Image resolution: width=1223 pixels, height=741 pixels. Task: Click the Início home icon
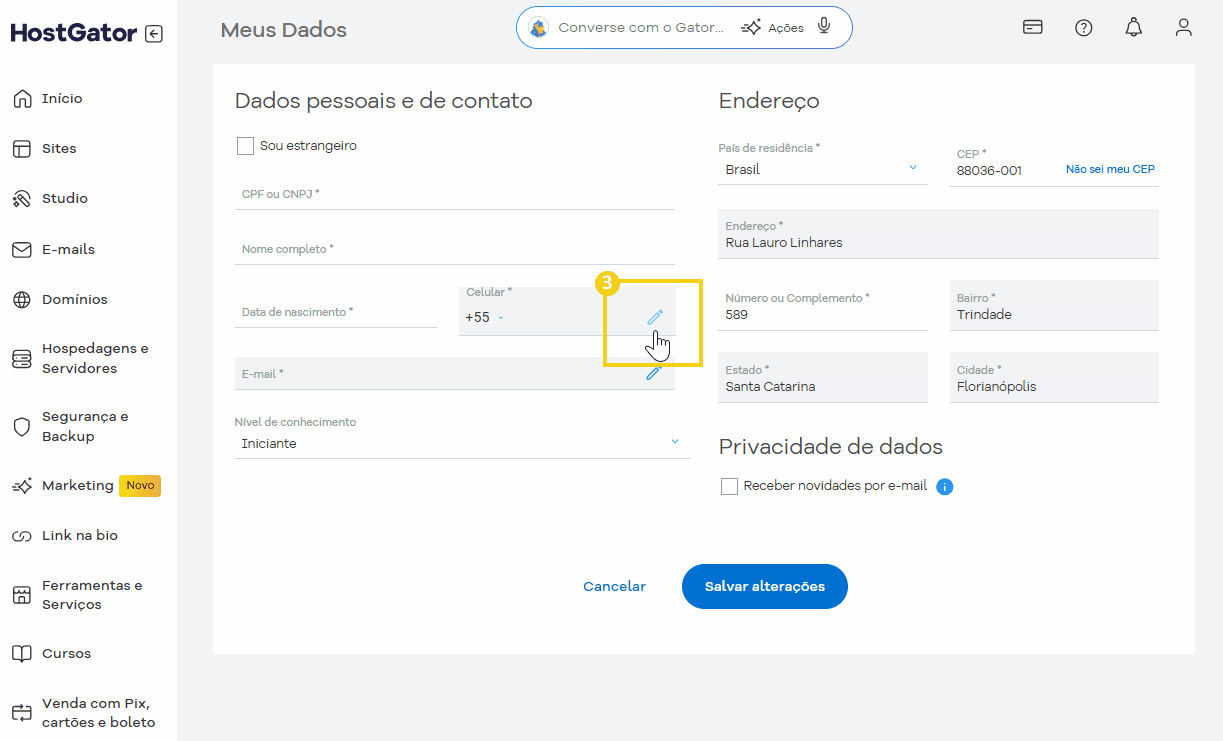click(22, 99)
